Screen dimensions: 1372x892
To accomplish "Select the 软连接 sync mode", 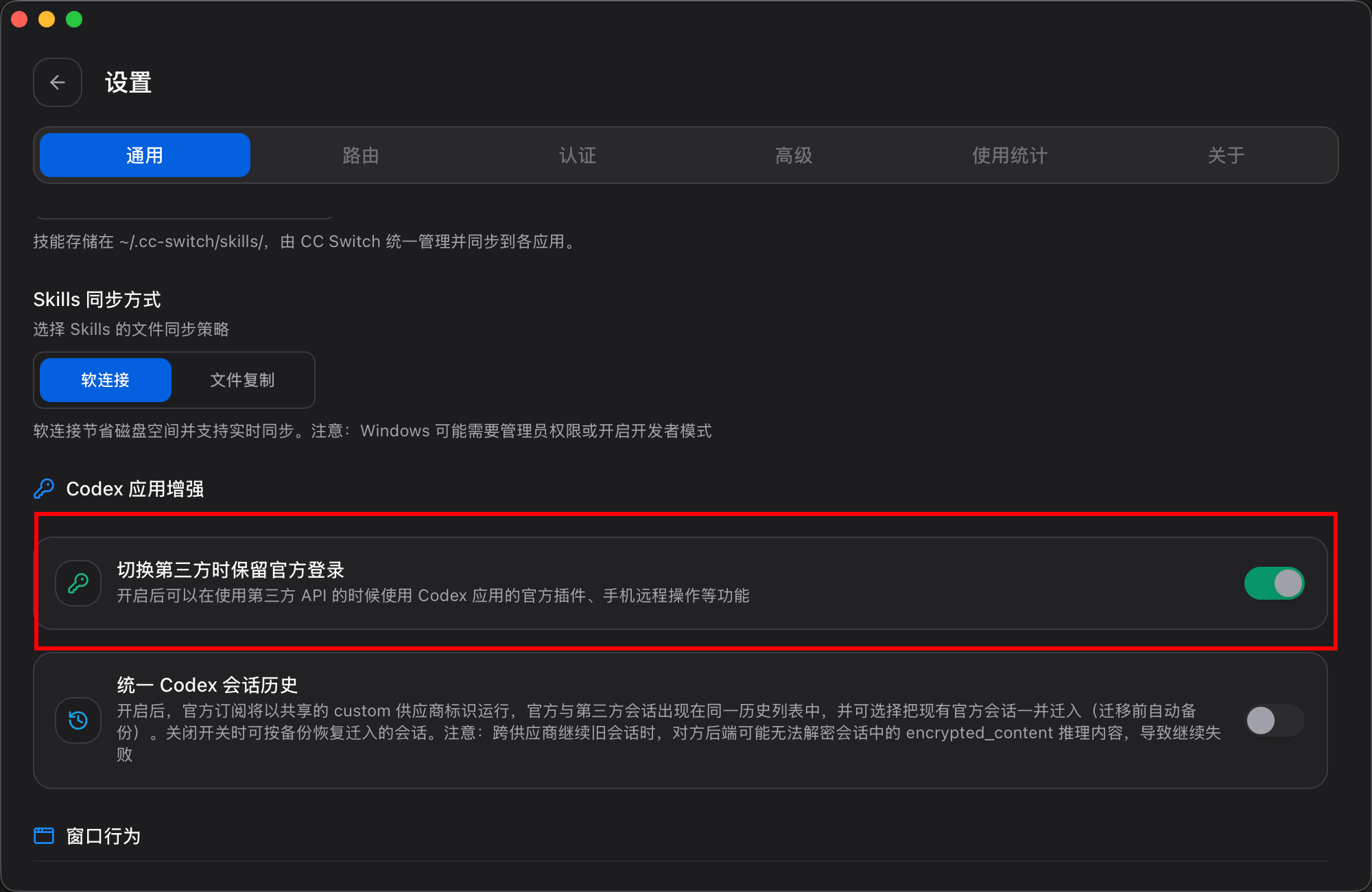I will [106, 380].
